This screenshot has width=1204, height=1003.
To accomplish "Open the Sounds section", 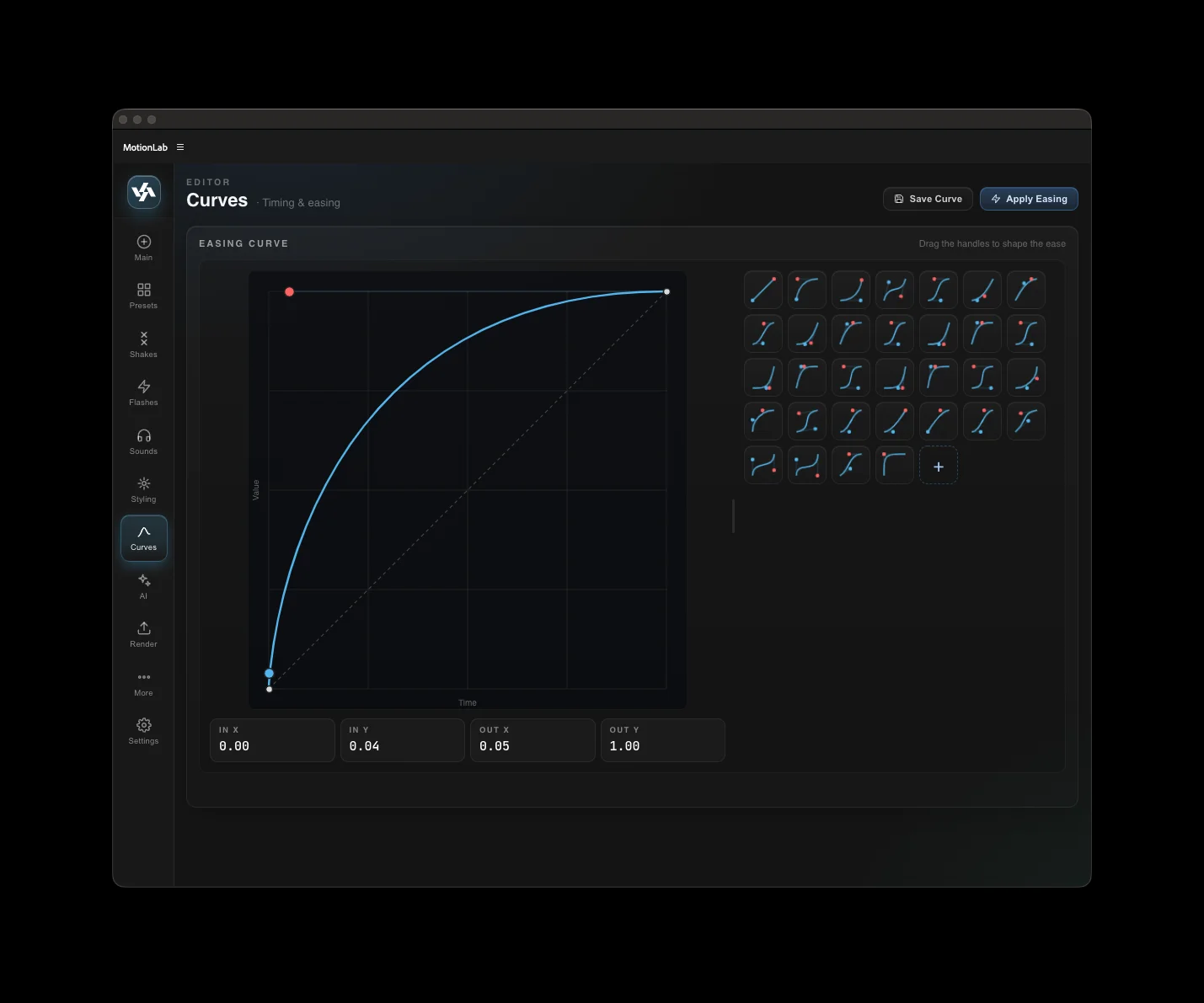I will point(143,442).
